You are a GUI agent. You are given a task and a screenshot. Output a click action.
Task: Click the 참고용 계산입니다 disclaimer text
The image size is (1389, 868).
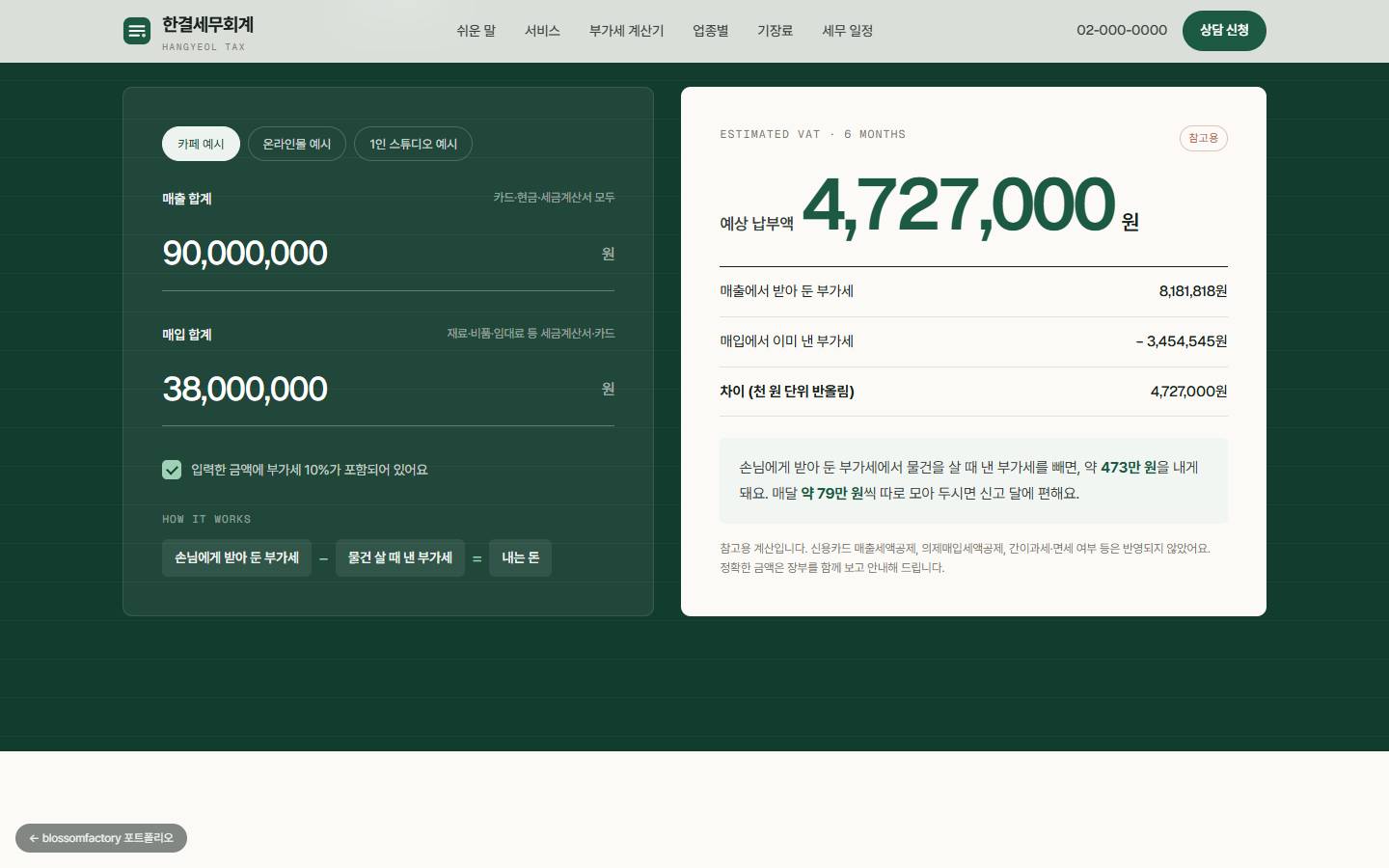(x=965, y=557)
